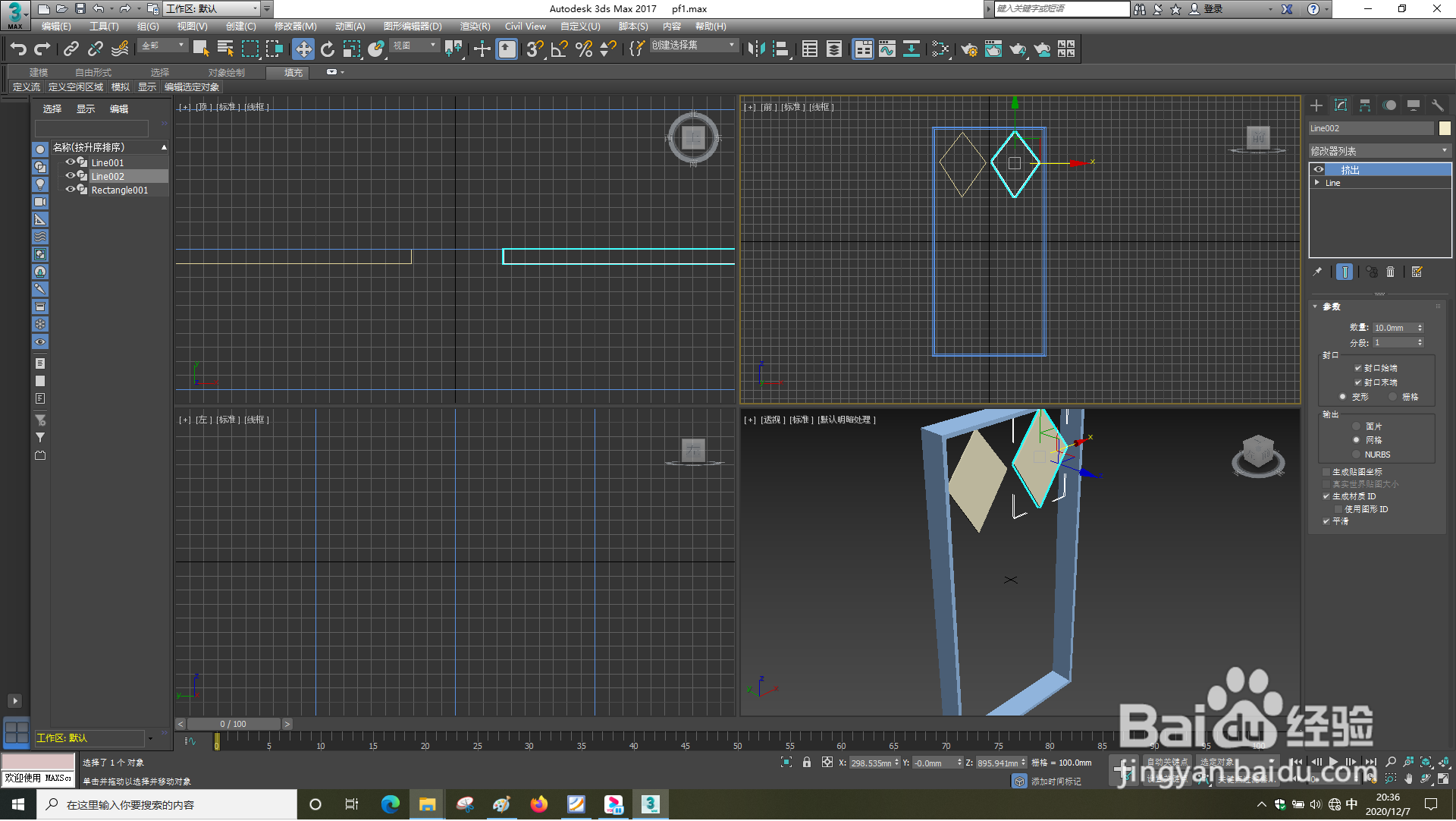Viewport: 1456px width, 821px height.
Task: Toggle the 封口始端 (Cap Start) checkbox
Action: point(1358,369)
